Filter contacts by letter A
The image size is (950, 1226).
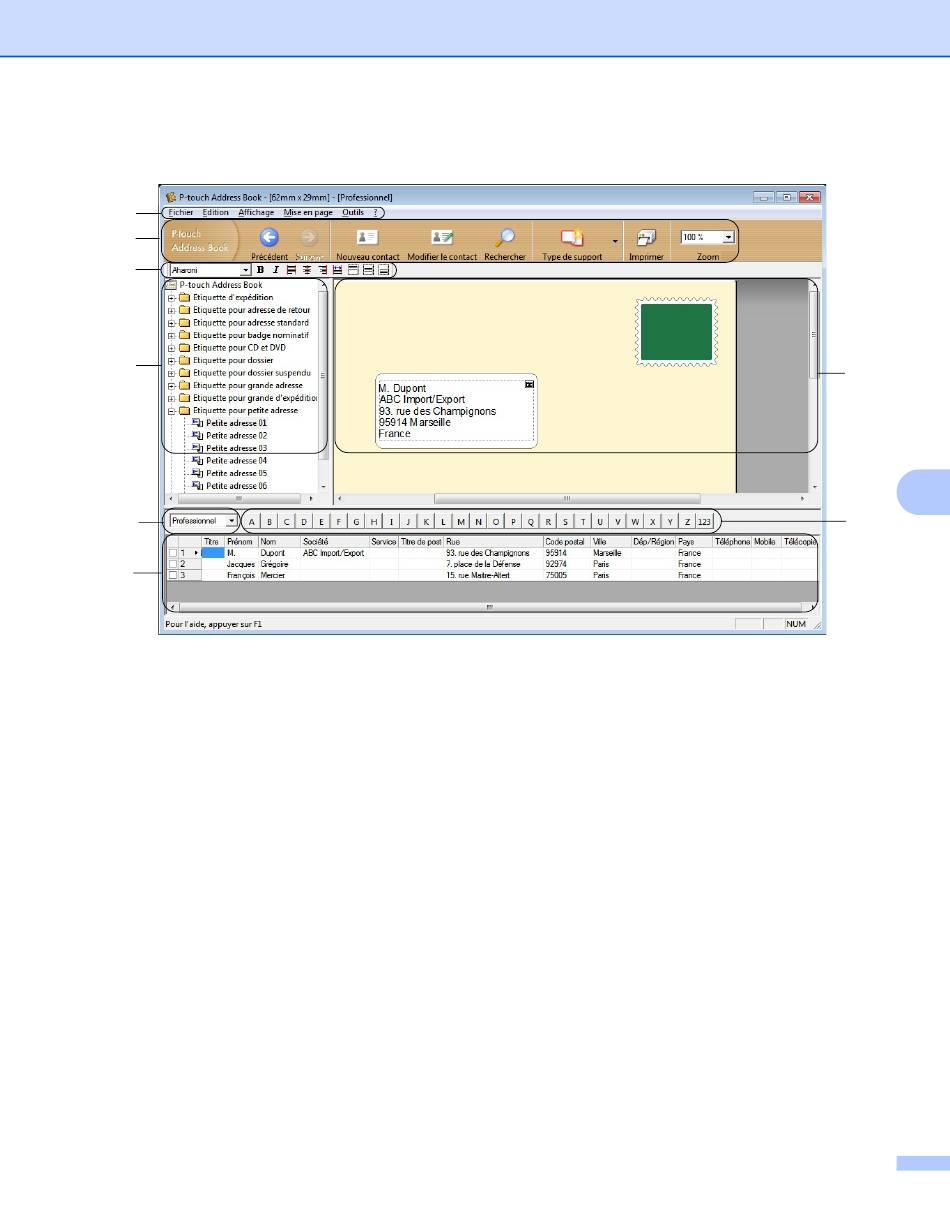click(x=252, y=521)
